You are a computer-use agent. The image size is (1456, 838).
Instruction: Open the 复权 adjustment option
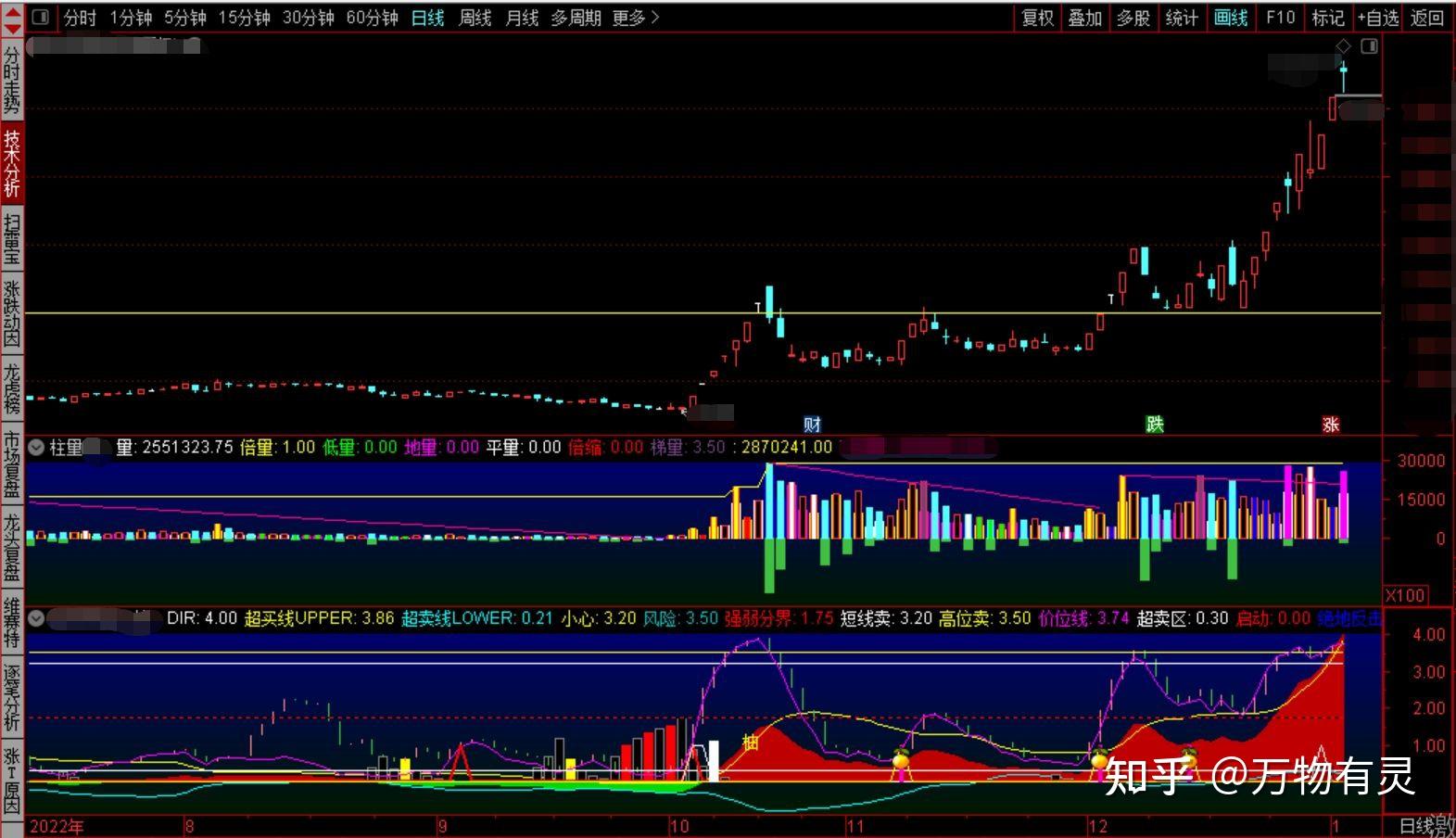[1038, 18]
